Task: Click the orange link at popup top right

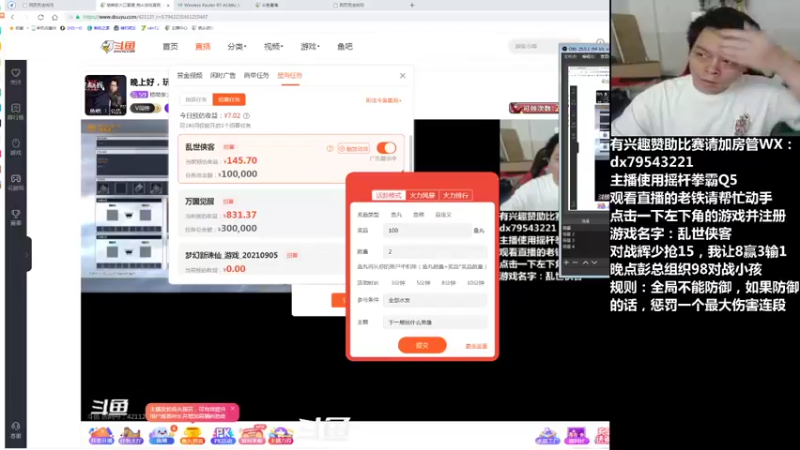Action: click(x=384, y=101)
